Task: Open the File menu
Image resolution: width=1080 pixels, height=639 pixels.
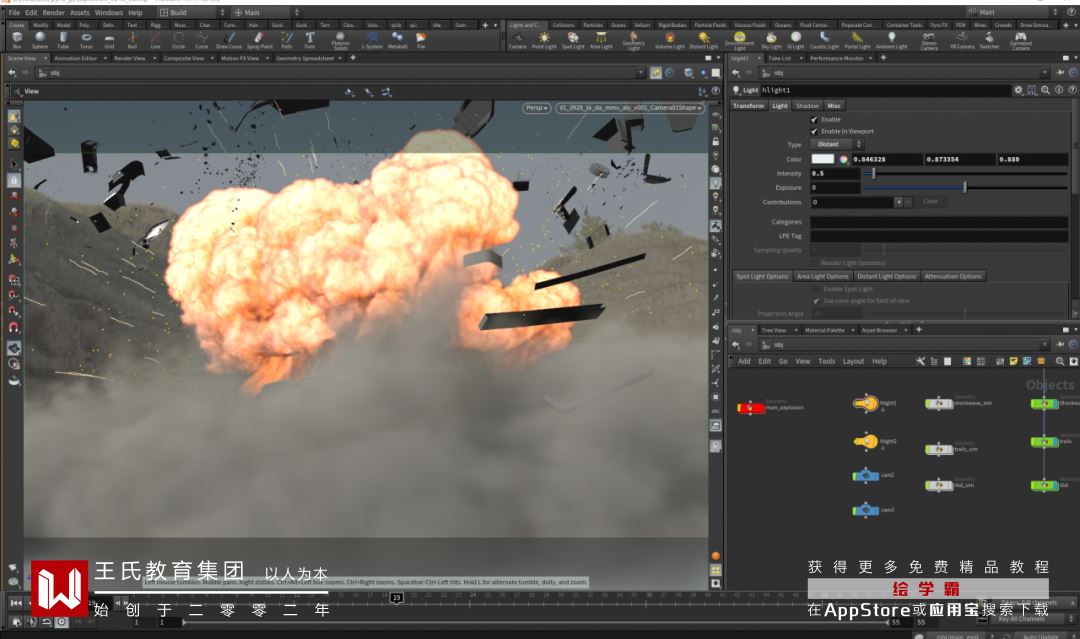Action: click(14, 12)
